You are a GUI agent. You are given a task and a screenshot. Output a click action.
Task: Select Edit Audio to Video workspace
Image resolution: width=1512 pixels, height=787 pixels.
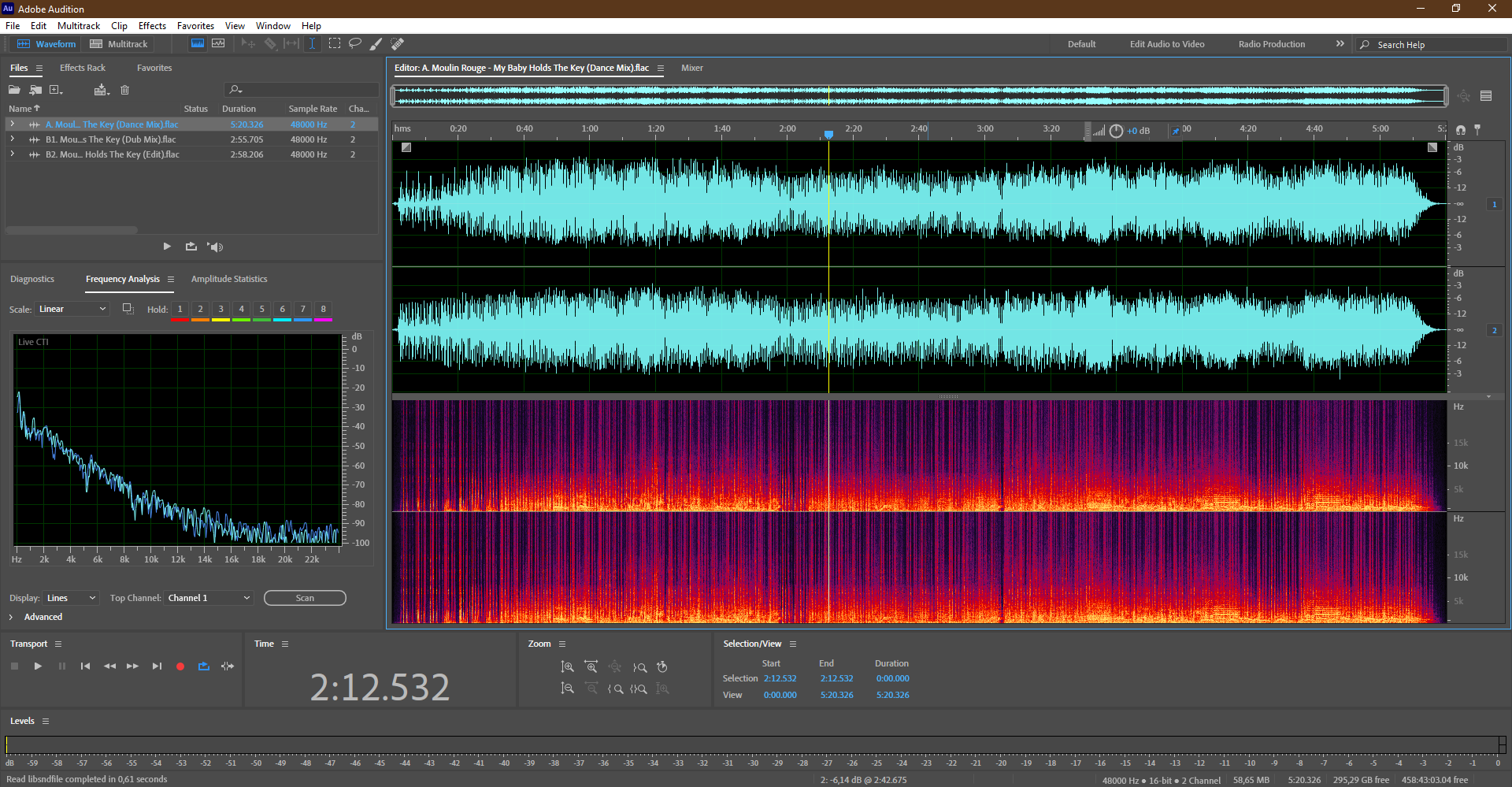click(1167, 44)
